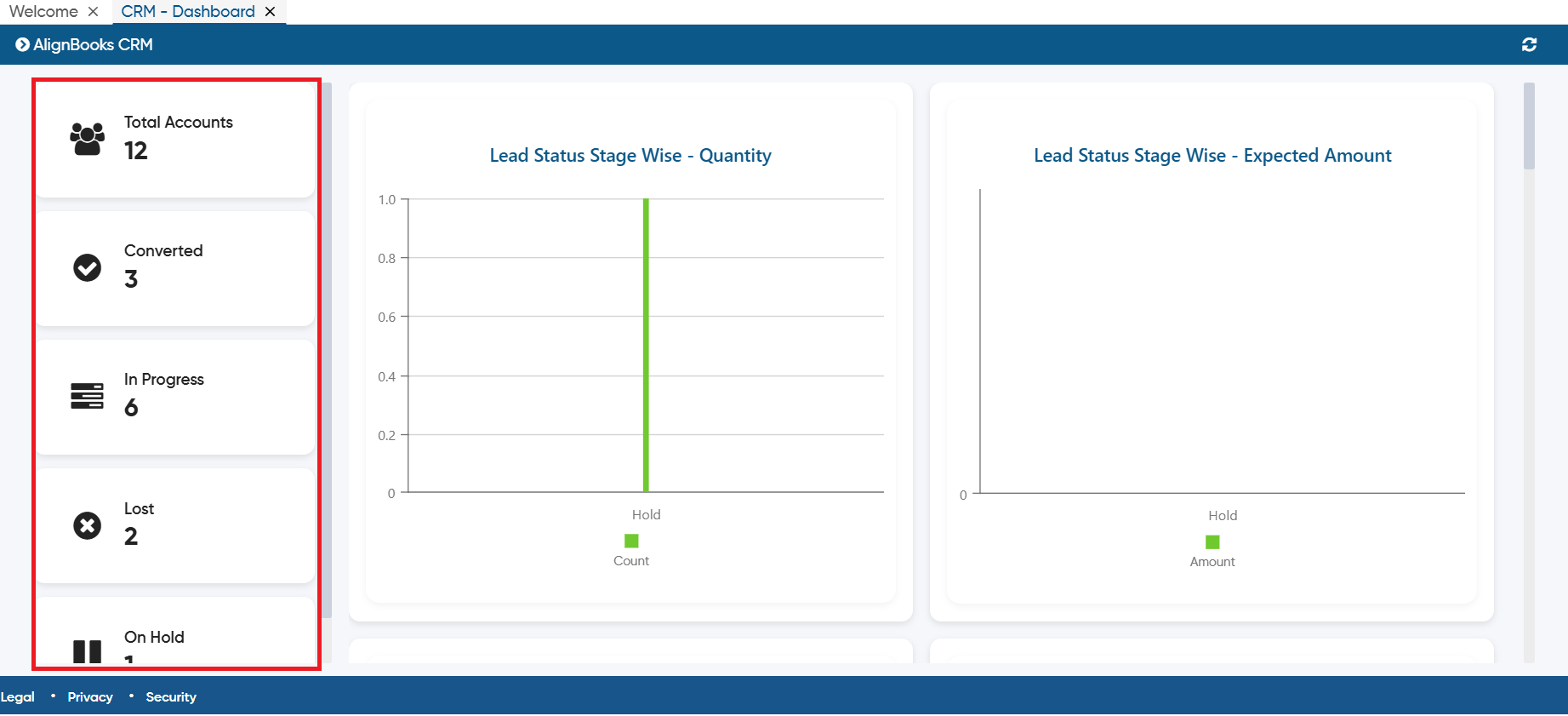
Task: Open the Privacy link in footer
Action: (x=90, y=696)
